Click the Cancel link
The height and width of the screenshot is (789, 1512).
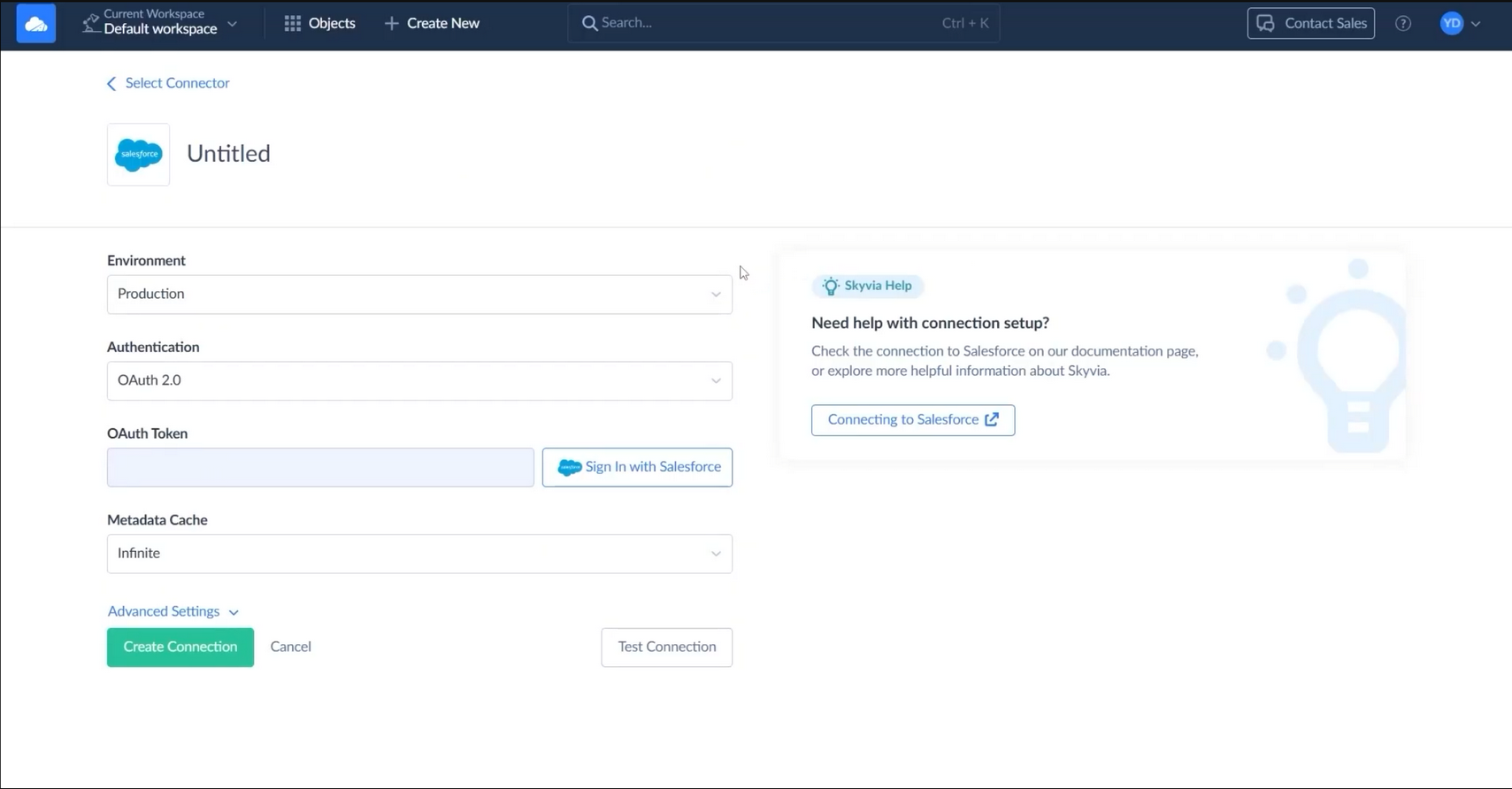click(290, 647)
